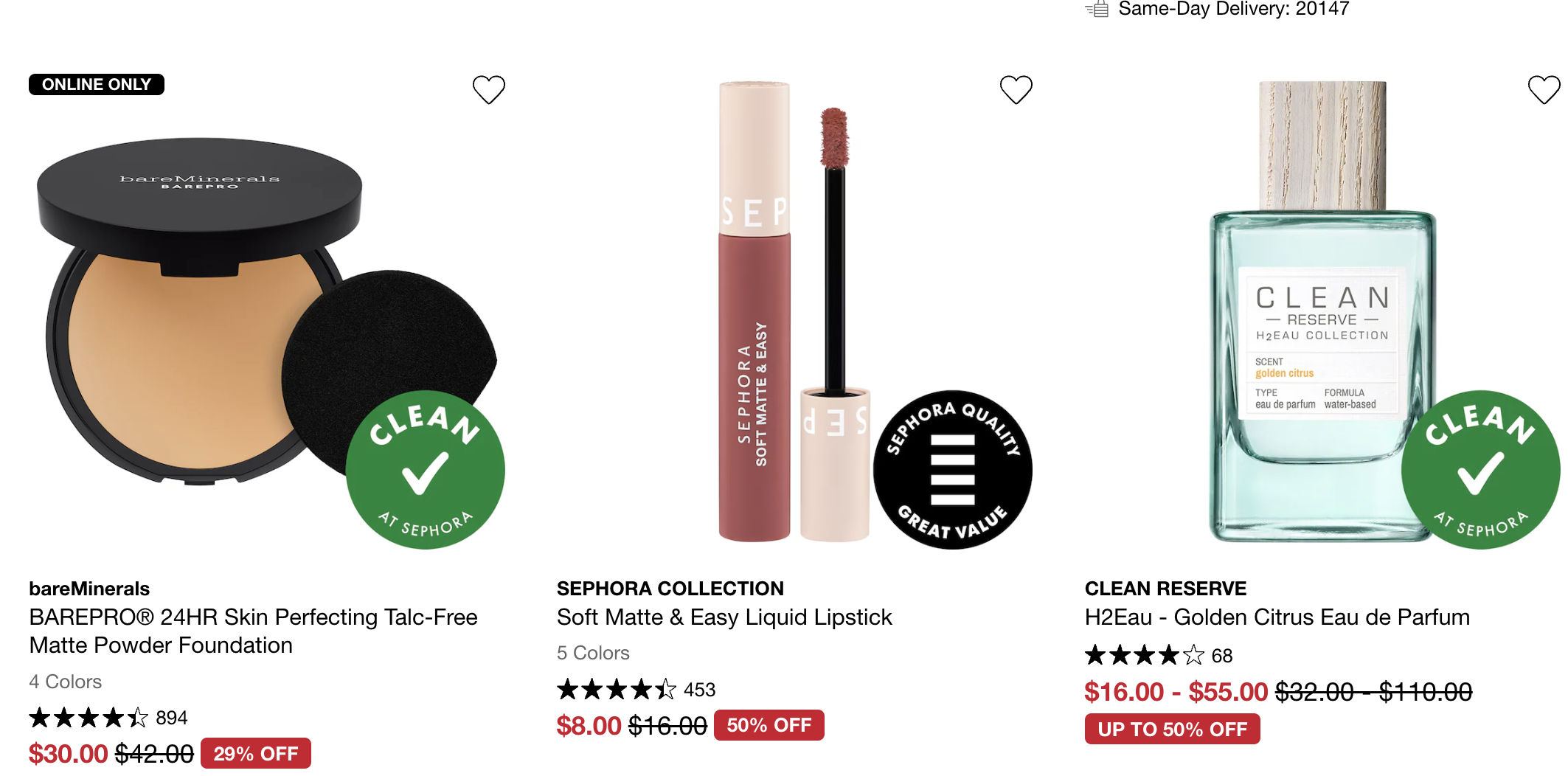Image resolution: width=1568 pixels, height=776 pixels.
Task: Open star rating for Sephora liquid lipstick
Action: coord(616,689)
